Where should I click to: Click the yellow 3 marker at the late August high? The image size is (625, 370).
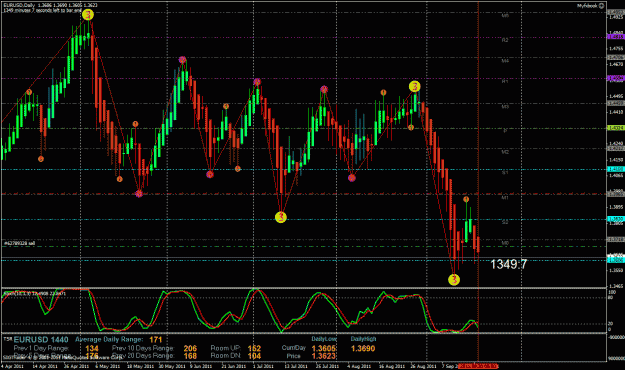[415, 86]
